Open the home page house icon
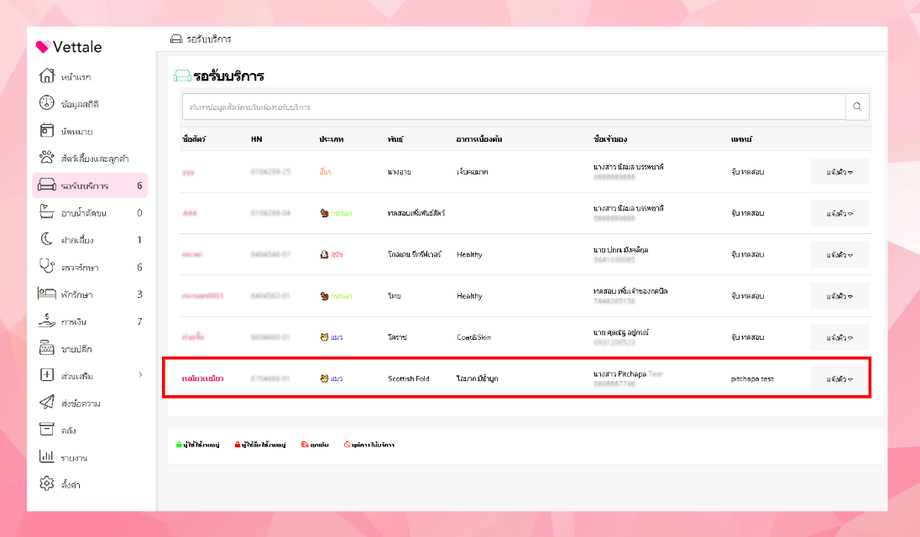The width and height of the screenshot is (920, 537). (x=46, y=76)
